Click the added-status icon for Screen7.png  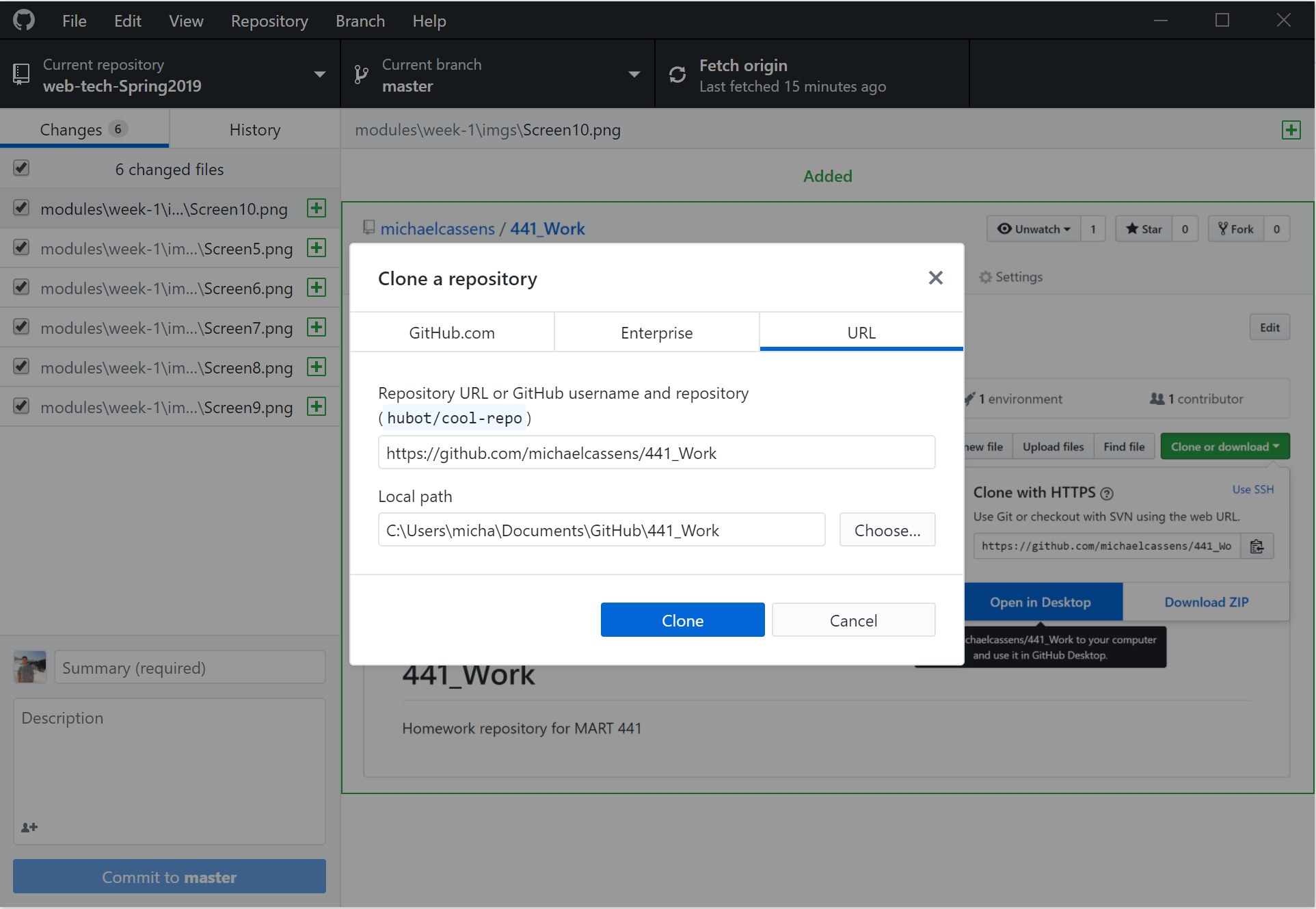317,327
